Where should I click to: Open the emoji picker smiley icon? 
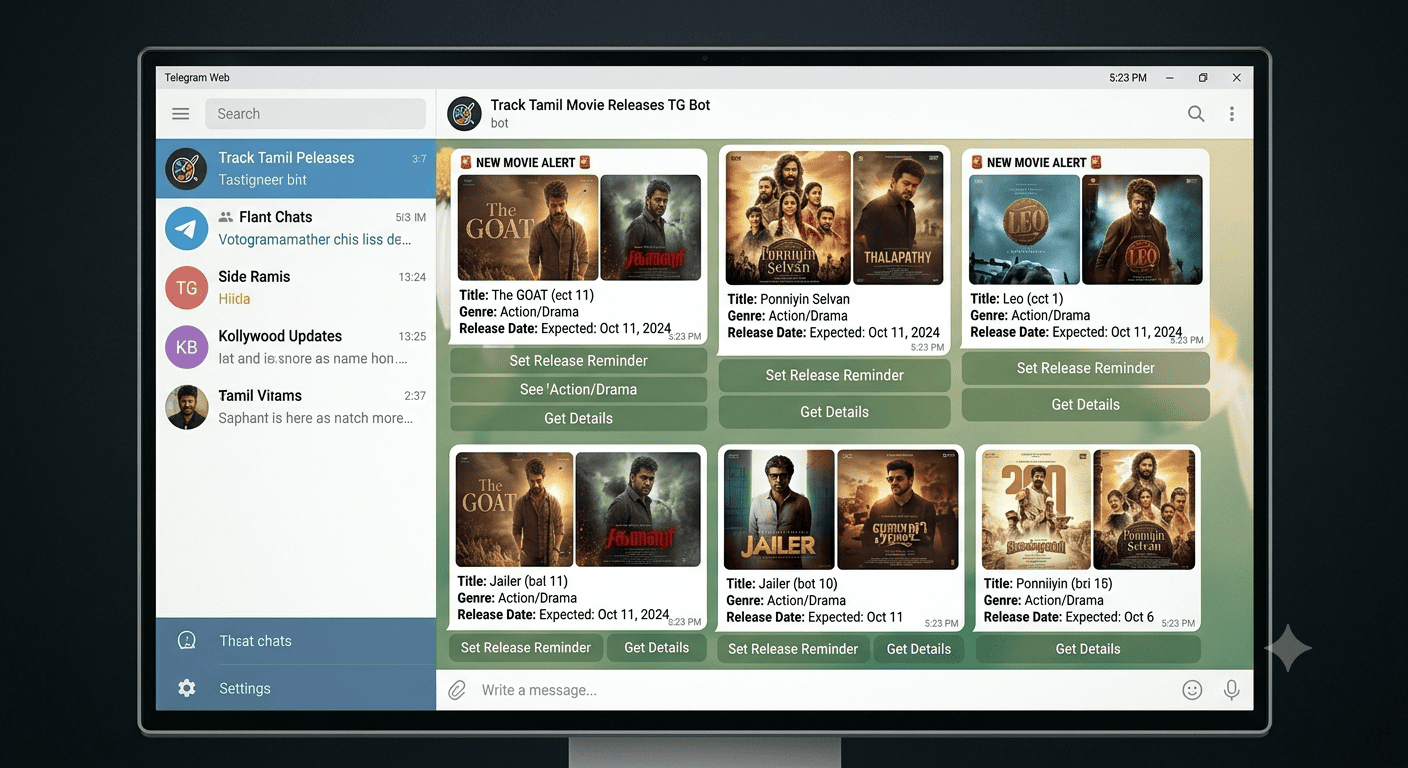pyautogui.click(x=1192, y=690)
